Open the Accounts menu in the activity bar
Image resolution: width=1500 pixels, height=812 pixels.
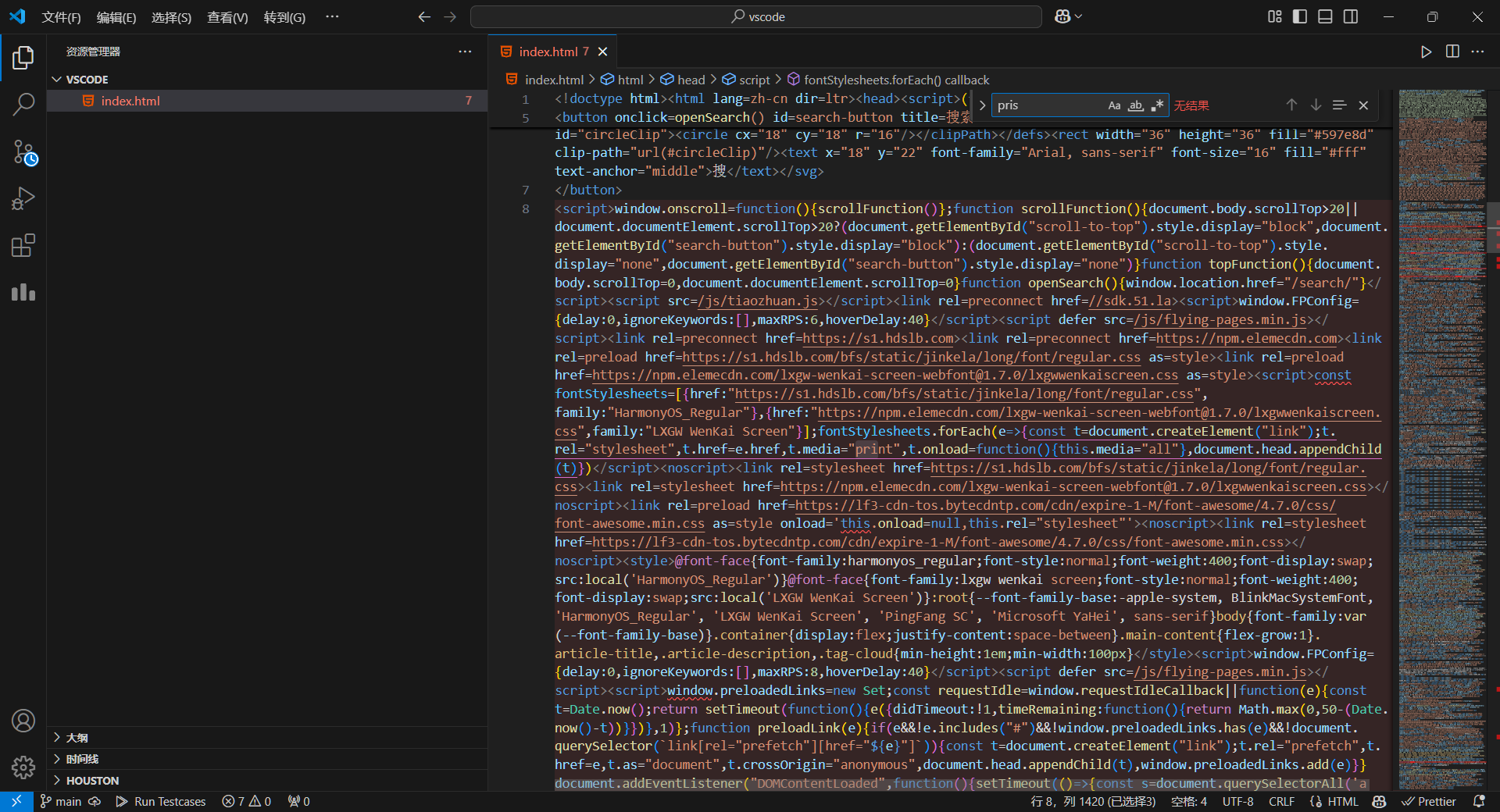tap(23, 721)
